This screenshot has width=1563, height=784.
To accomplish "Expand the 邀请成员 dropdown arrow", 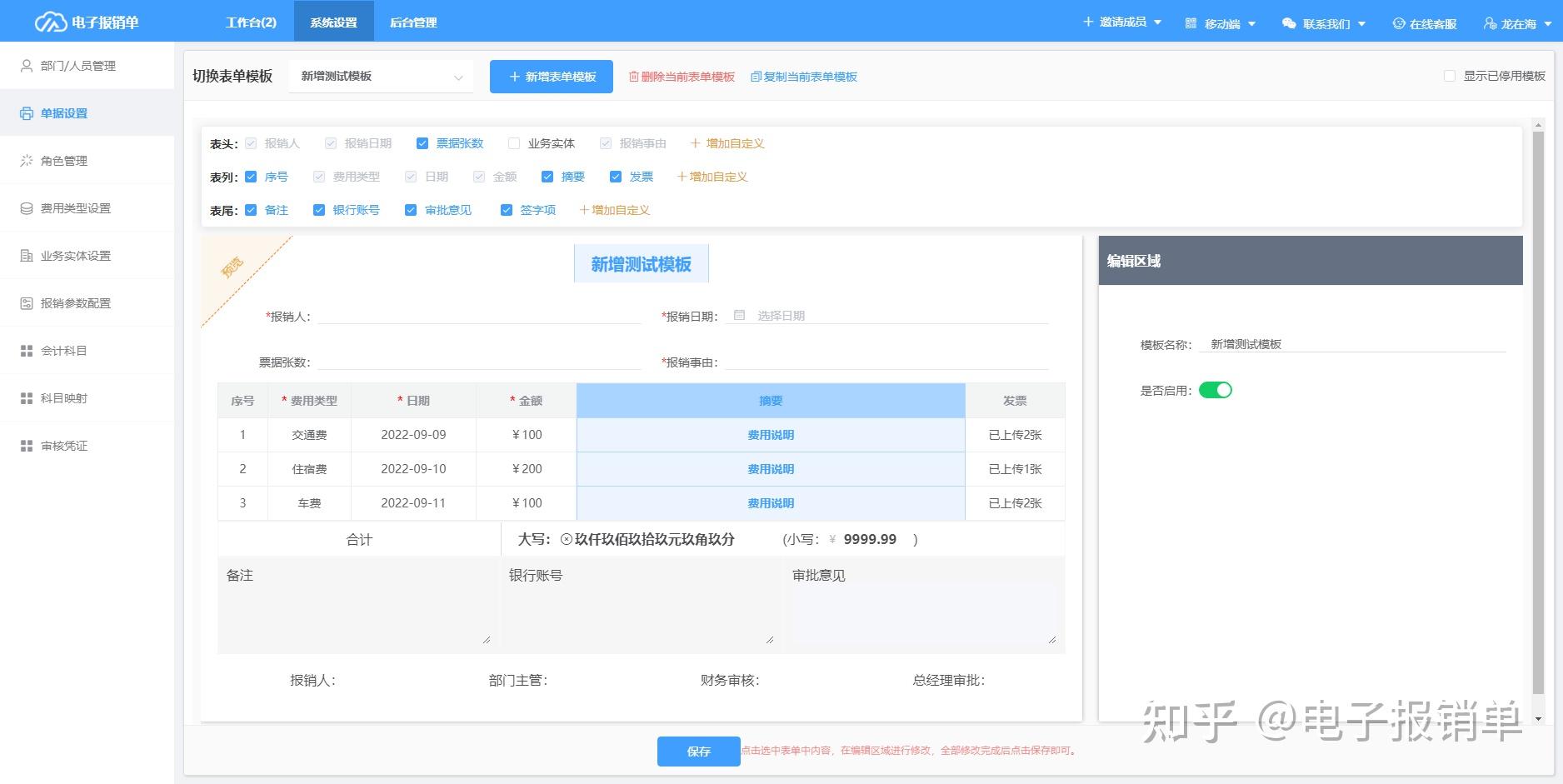I will point(1157,22).
